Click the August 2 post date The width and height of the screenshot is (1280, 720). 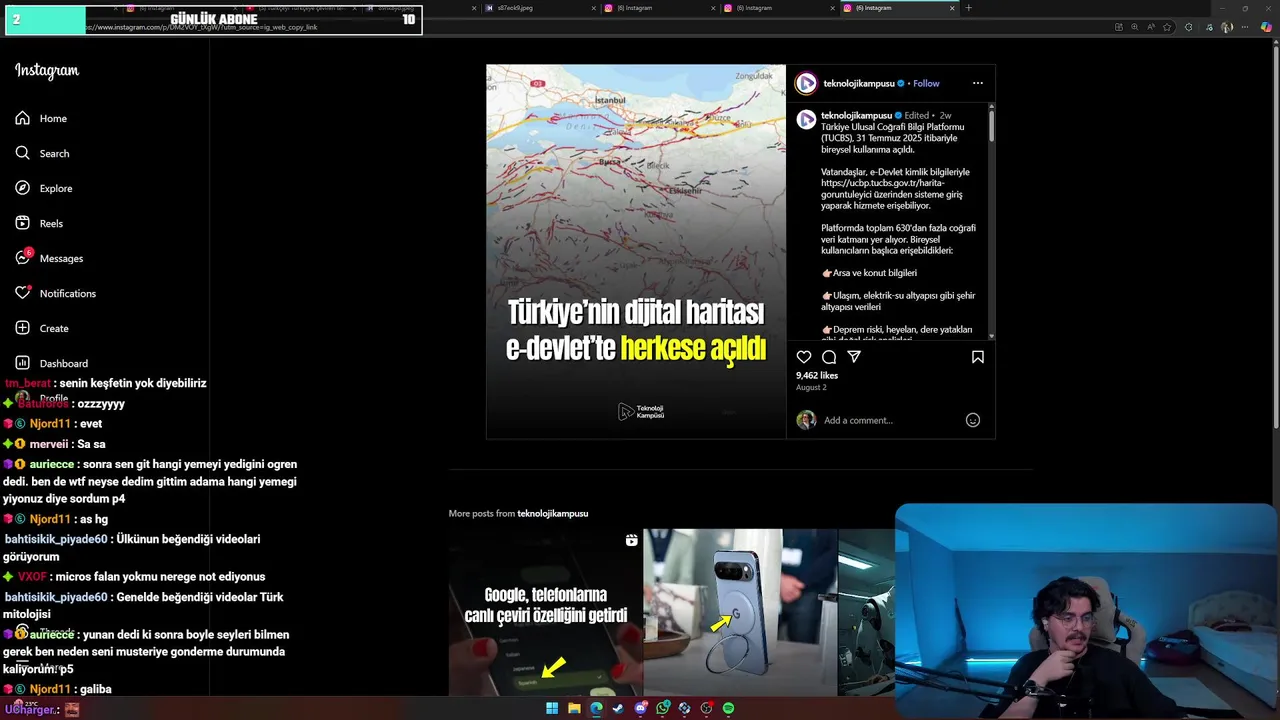(x=811, y=387)
